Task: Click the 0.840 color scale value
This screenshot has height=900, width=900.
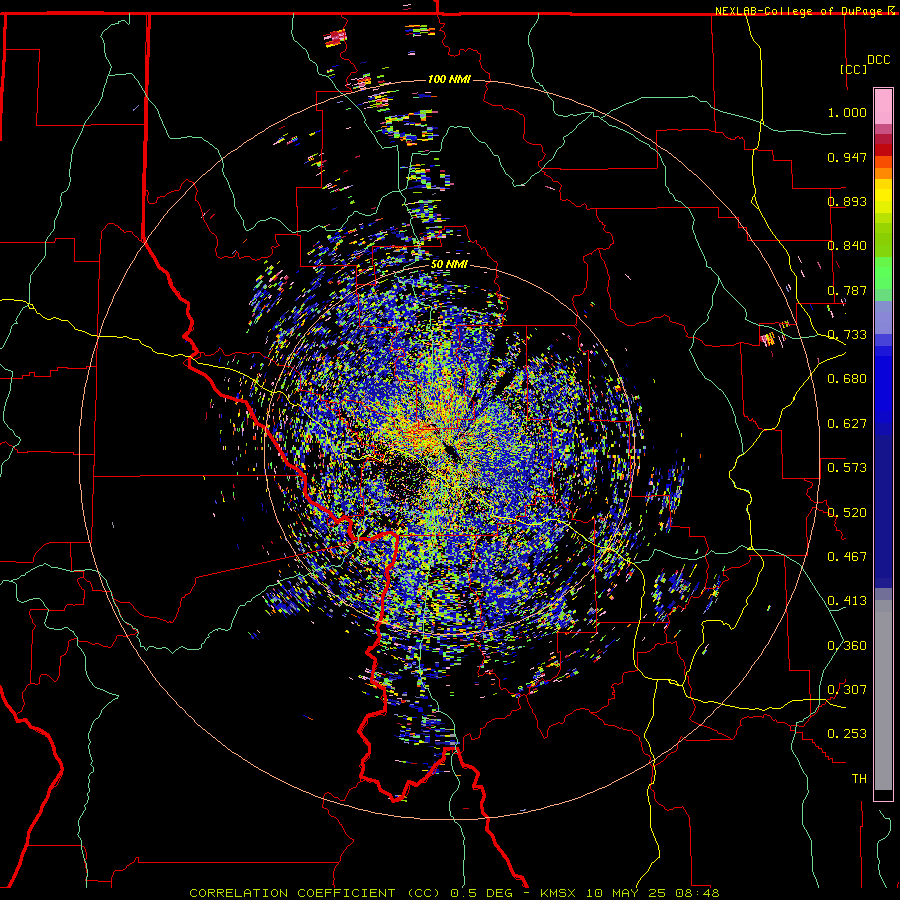Action: pos(847,246)
